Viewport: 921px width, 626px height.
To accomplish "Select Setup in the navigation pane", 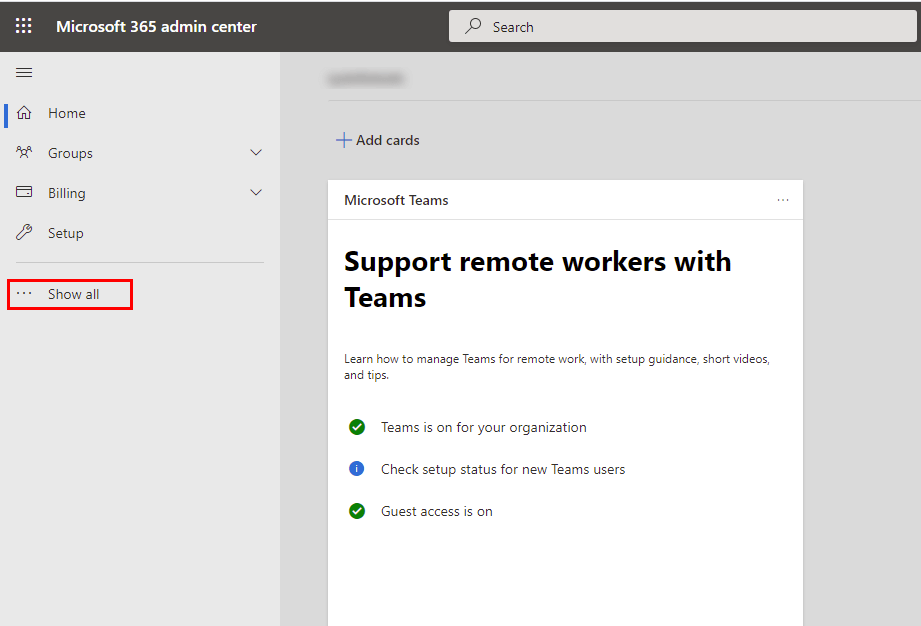I will tap(66, 233).
